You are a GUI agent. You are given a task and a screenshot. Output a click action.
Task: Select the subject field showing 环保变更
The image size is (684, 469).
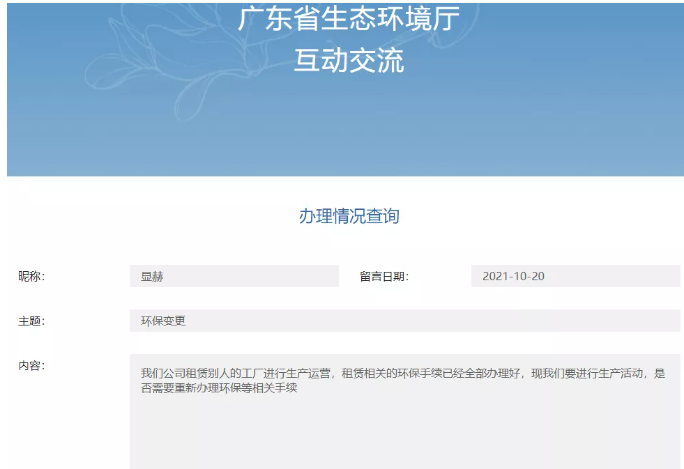(404, 321)
